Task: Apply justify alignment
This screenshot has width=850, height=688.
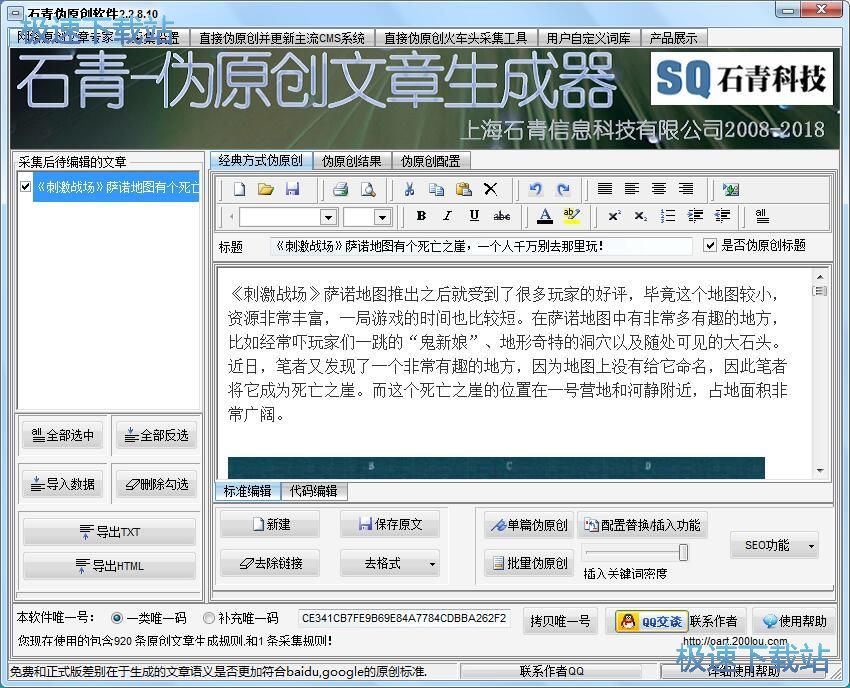Action: pos(604,189)
